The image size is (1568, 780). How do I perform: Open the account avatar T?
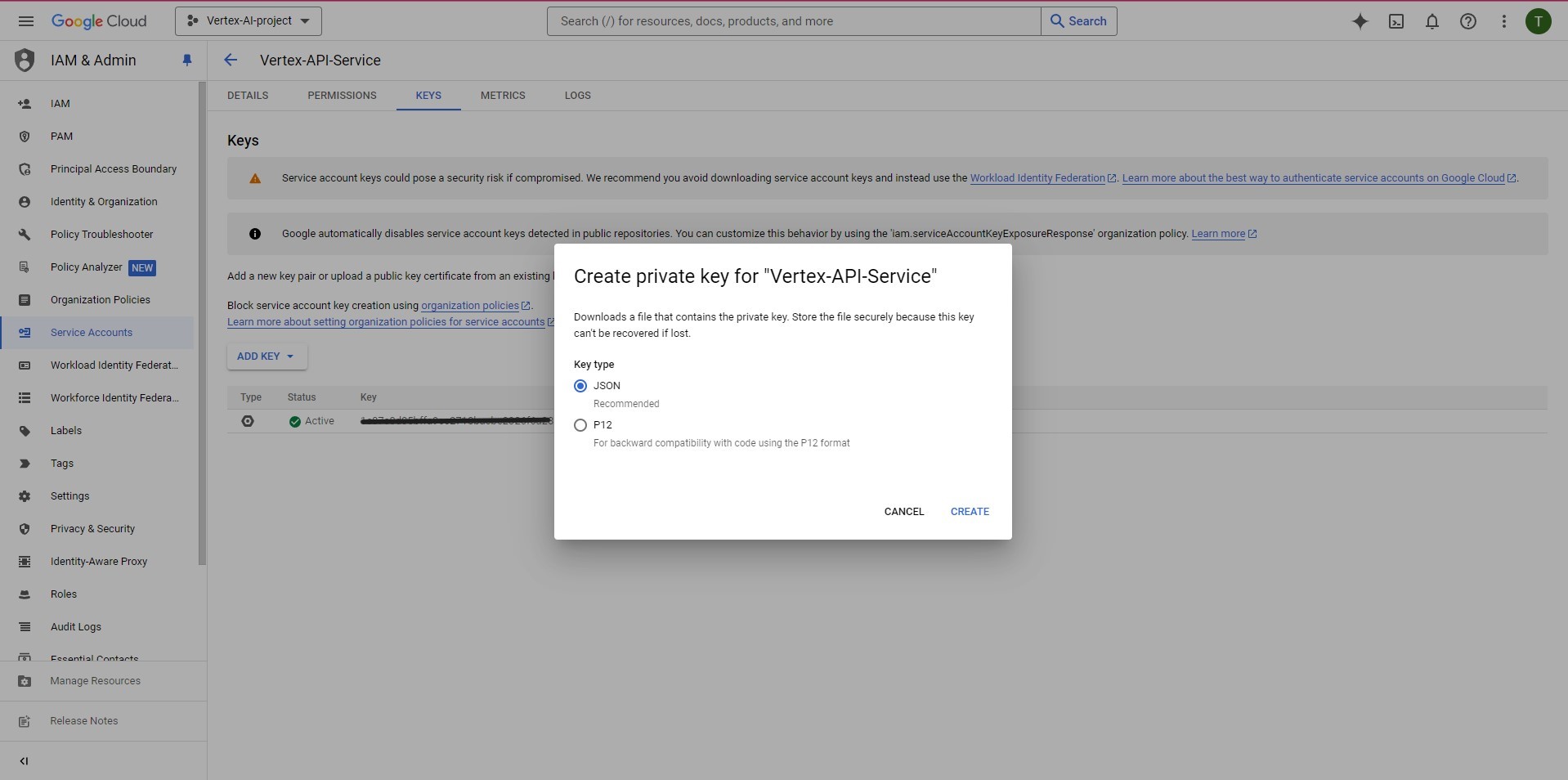1539,21
